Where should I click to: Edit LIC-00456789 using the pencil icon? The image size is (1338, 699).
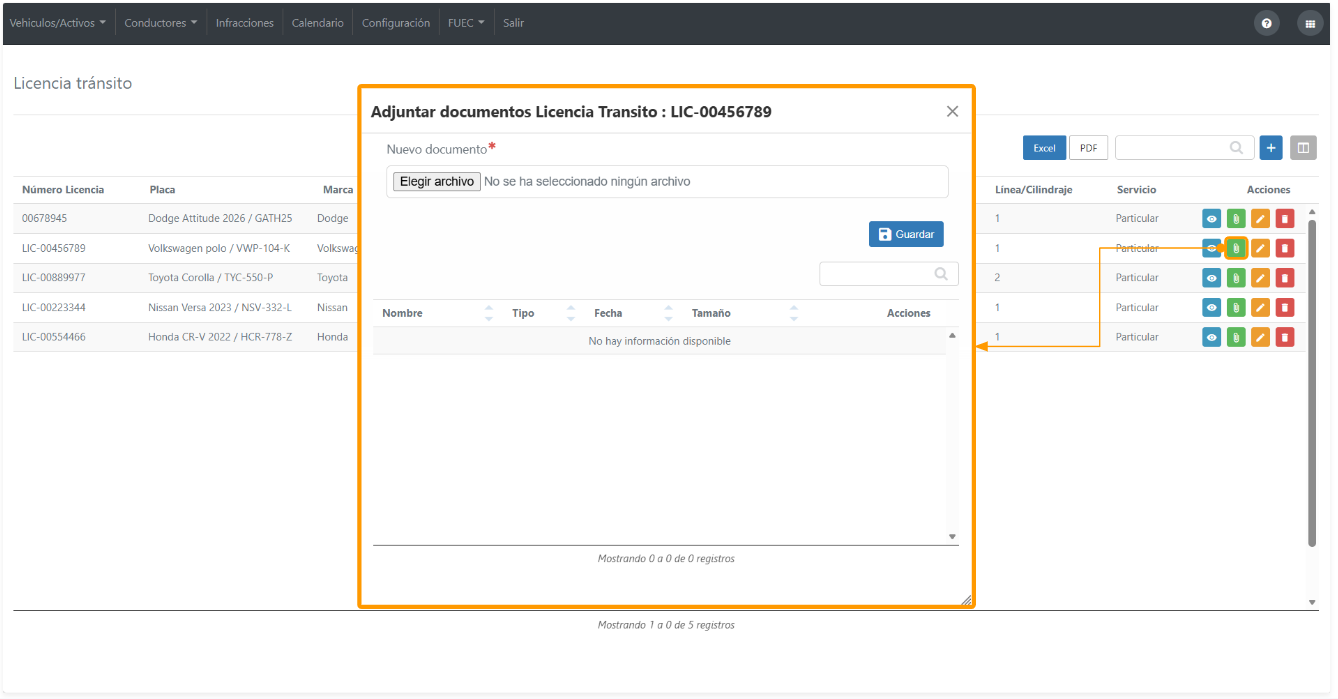click(x=1260, y=248)
